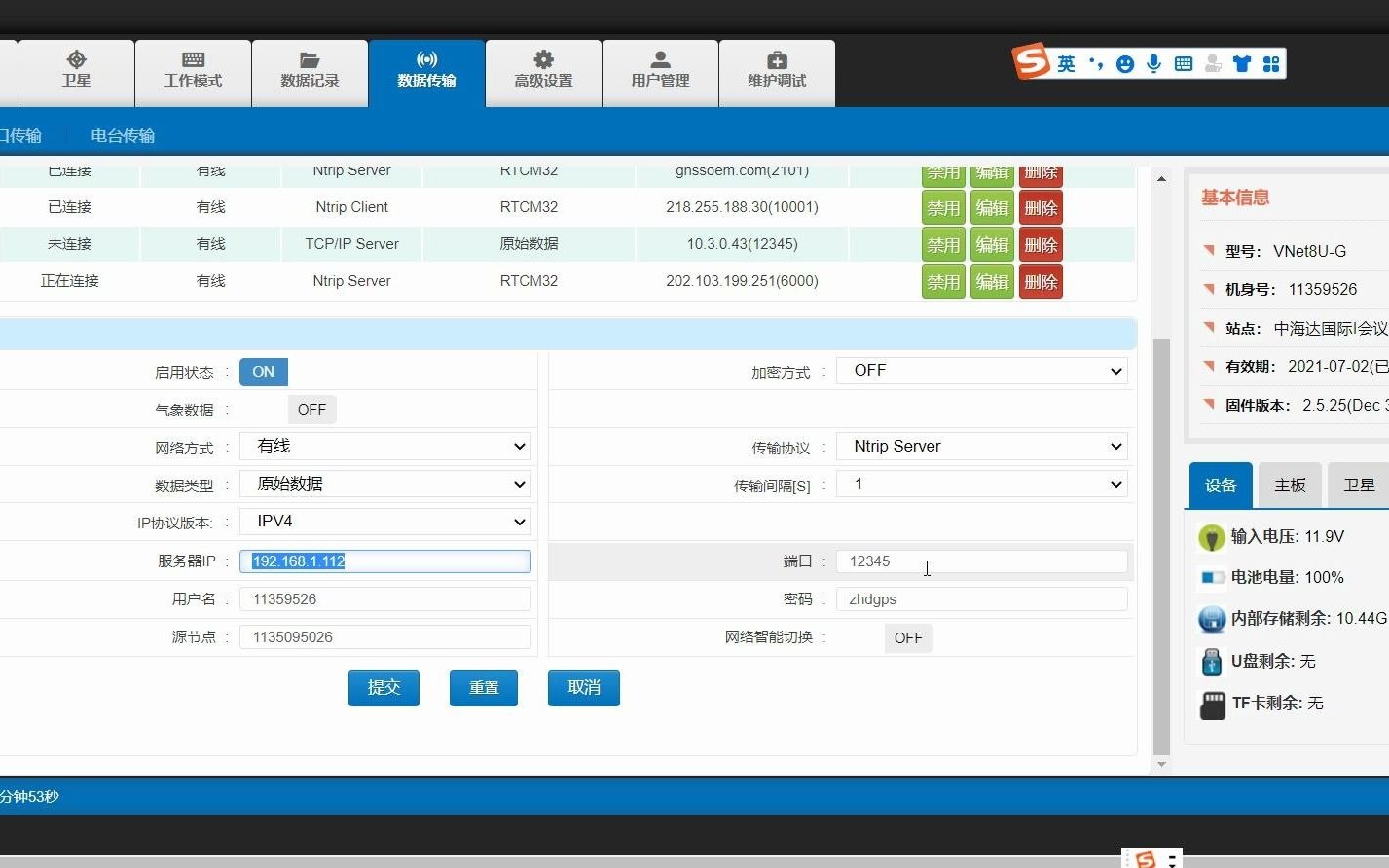Click the 端口 input field
1389x868 pixels.
[982, 561]
